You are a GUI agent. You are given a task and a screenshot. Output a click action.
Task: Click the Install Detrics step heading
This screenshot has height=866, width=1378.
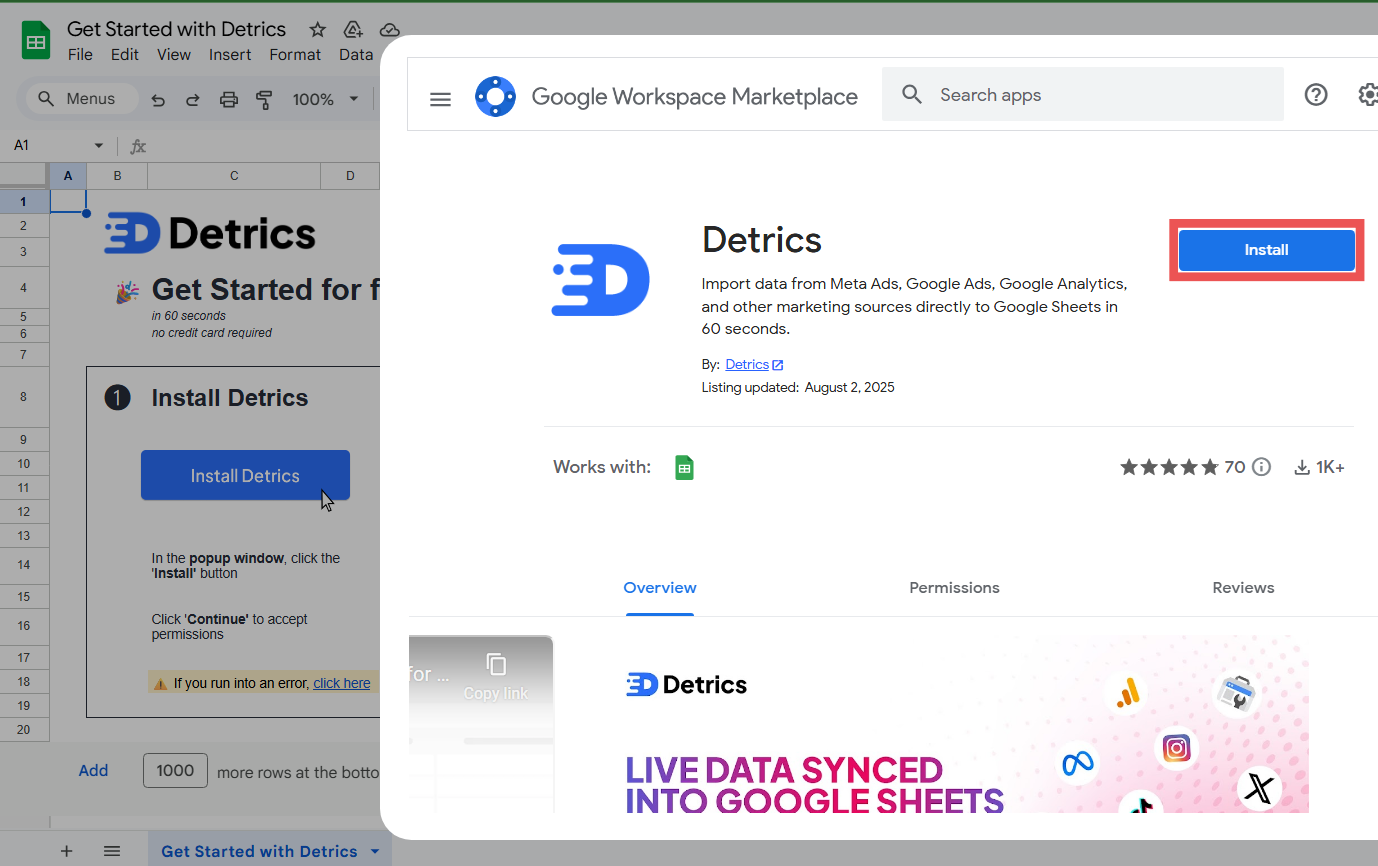tap(230, 398)
